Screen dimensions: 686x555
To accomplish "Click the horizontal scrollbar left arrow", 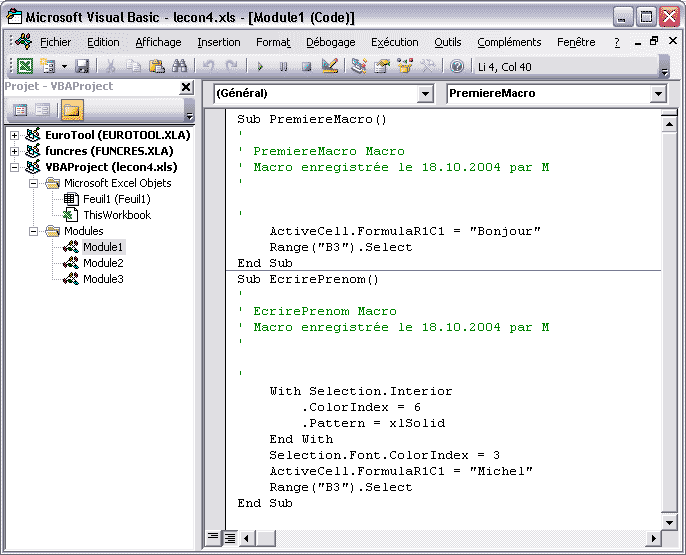I will tap(246, 538).
